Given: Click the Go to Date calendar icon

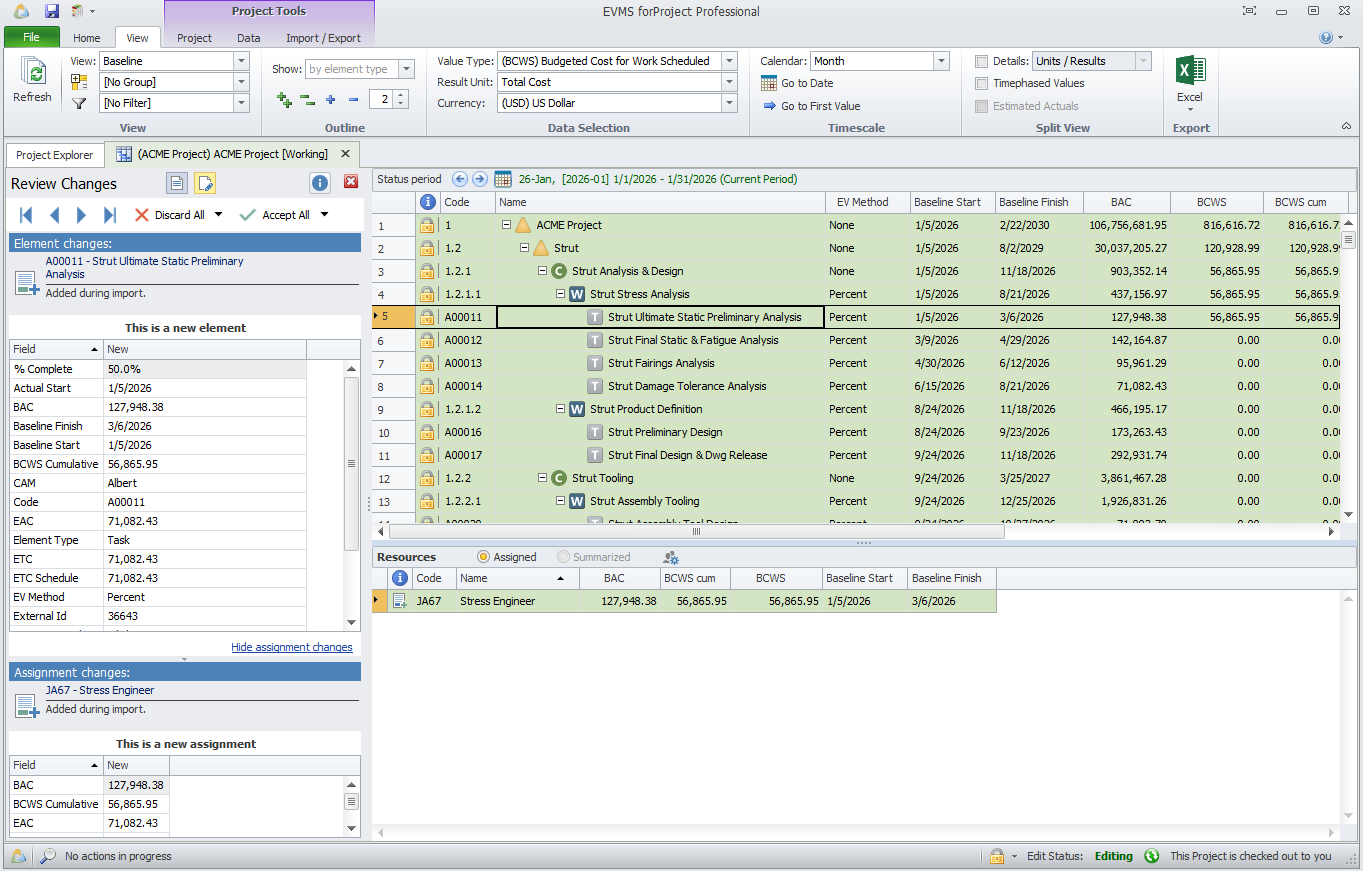Looking at the screenshot, I should click(x=769, y=83).
